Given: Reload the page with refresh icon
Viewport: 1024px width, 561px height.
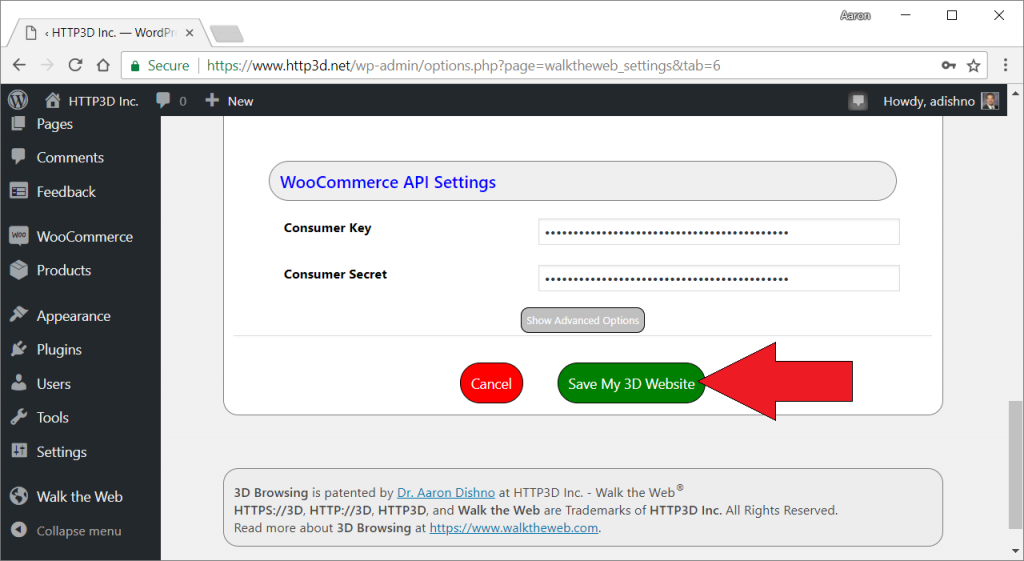Looking at the screenshot, I should (75, 65).
